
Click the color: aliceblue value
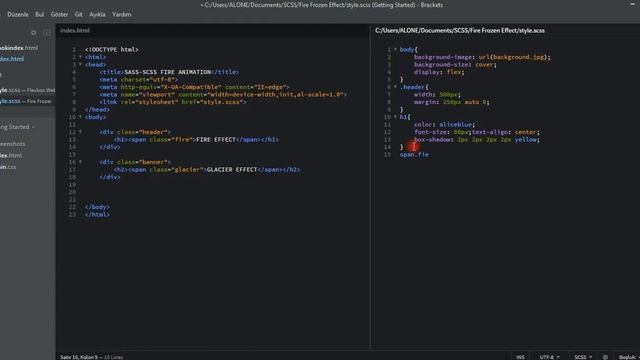pos(457,124)
